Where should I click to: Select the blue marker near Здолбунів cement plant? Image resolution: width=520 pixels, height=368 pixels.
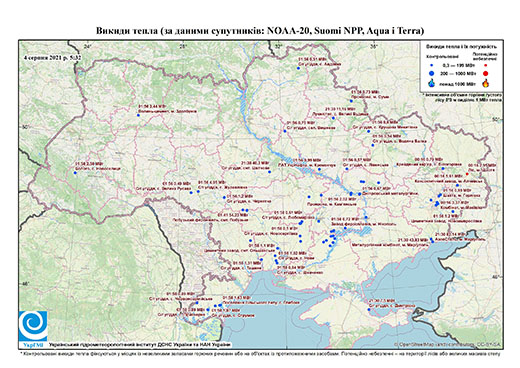point(138,115)
